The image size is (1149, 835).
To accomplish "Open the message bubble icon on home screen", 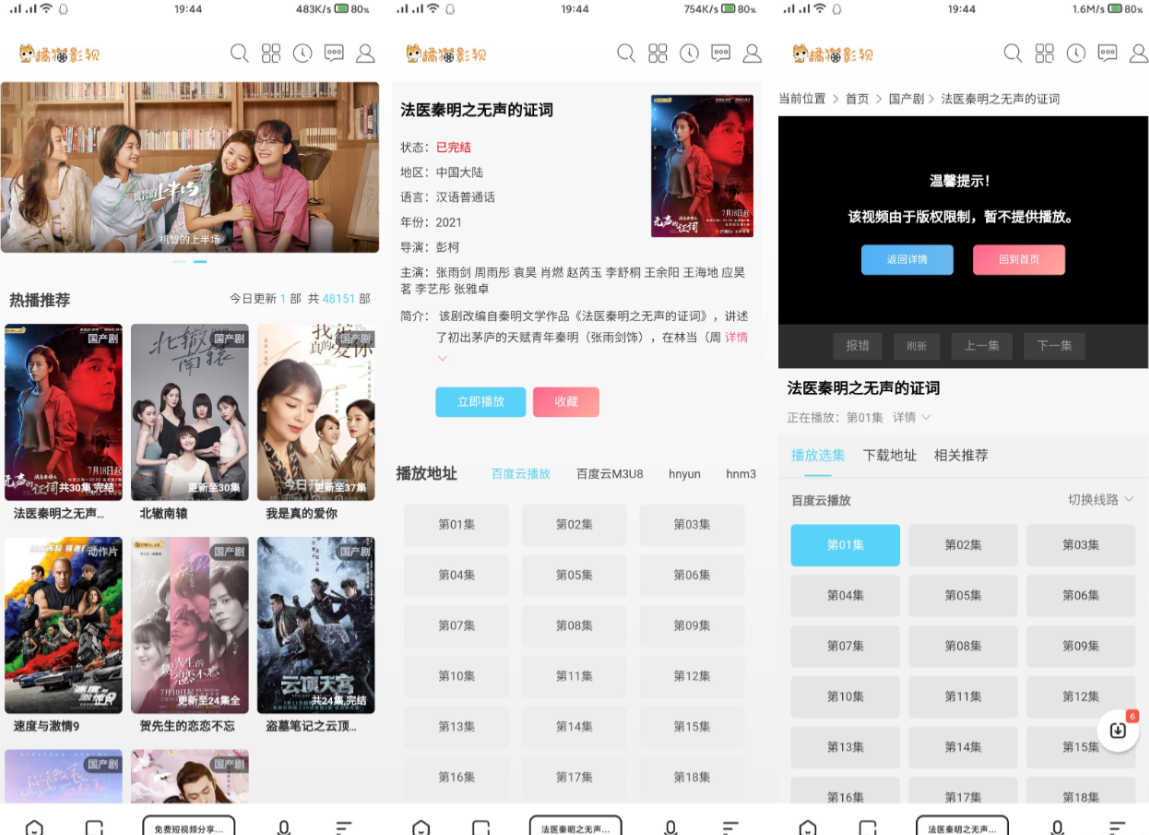I will pyautogui.click(x=334, y=53).
